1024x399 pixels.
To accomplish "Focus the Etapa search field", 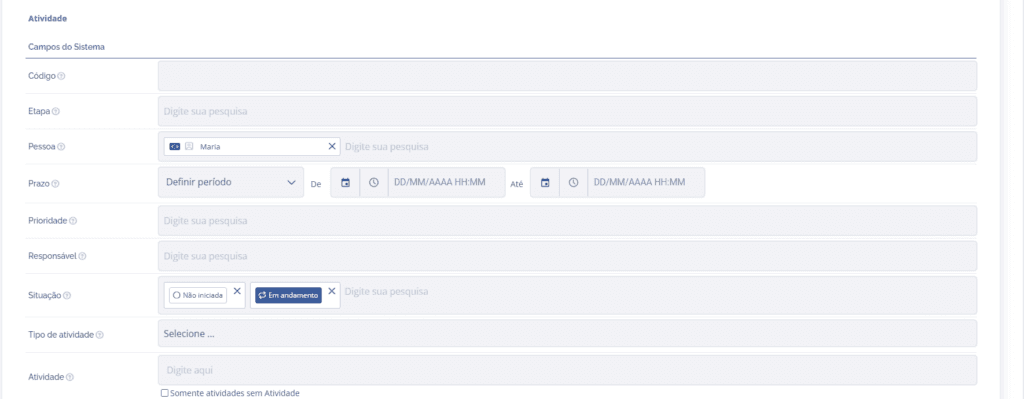I will click(567, 111).
